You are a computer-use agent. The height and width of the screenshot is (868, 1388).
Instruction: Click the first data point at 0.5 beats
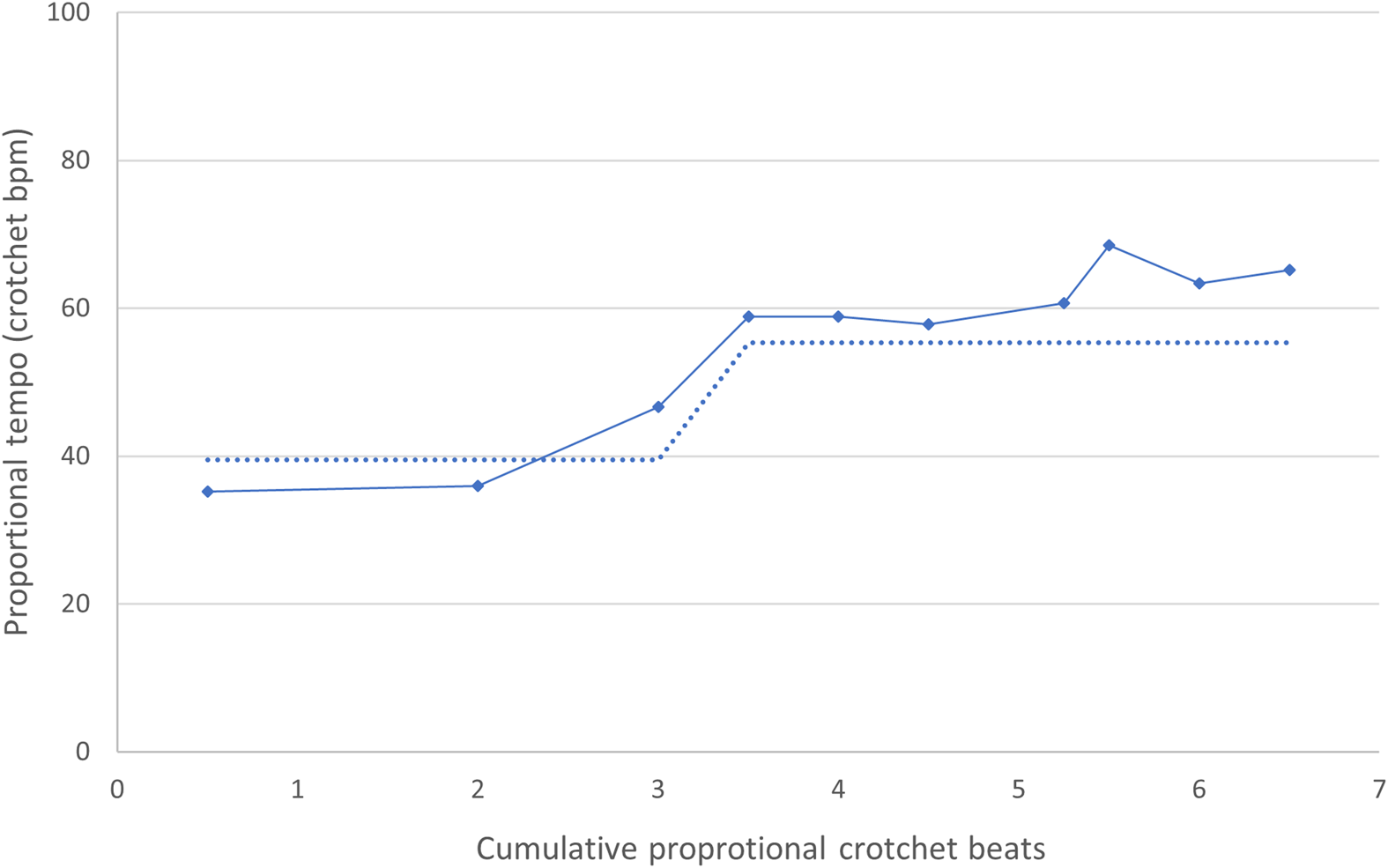coord(207,492)
